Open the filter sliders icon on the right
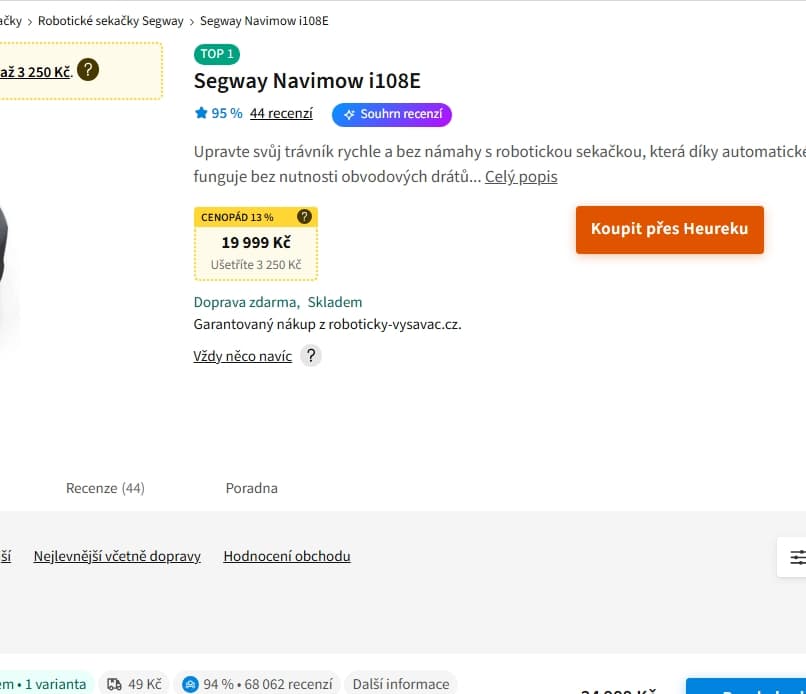806x694 pixels. [796, 557]
